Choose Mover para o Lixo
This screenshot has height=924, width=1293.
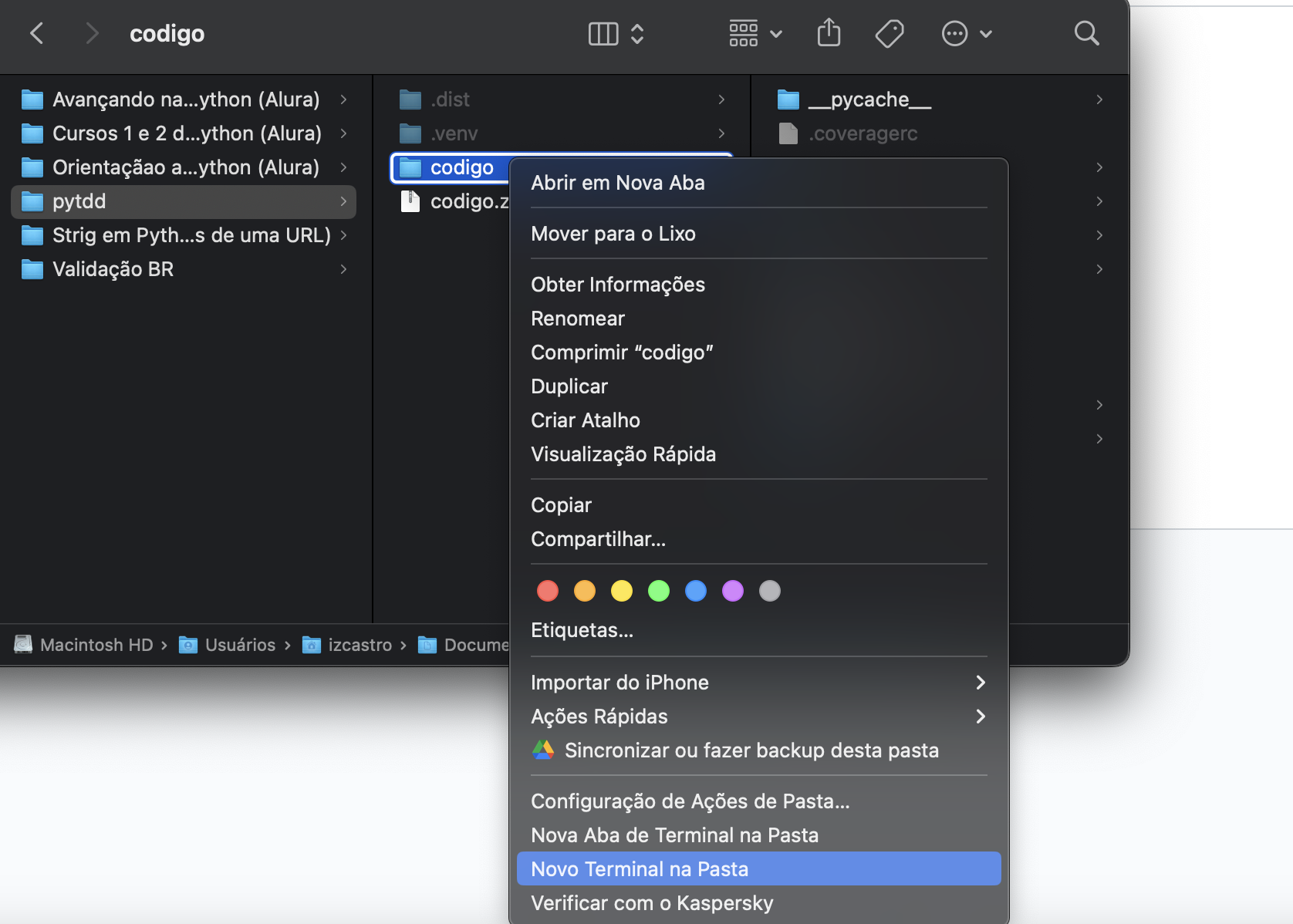click(758, 234)
